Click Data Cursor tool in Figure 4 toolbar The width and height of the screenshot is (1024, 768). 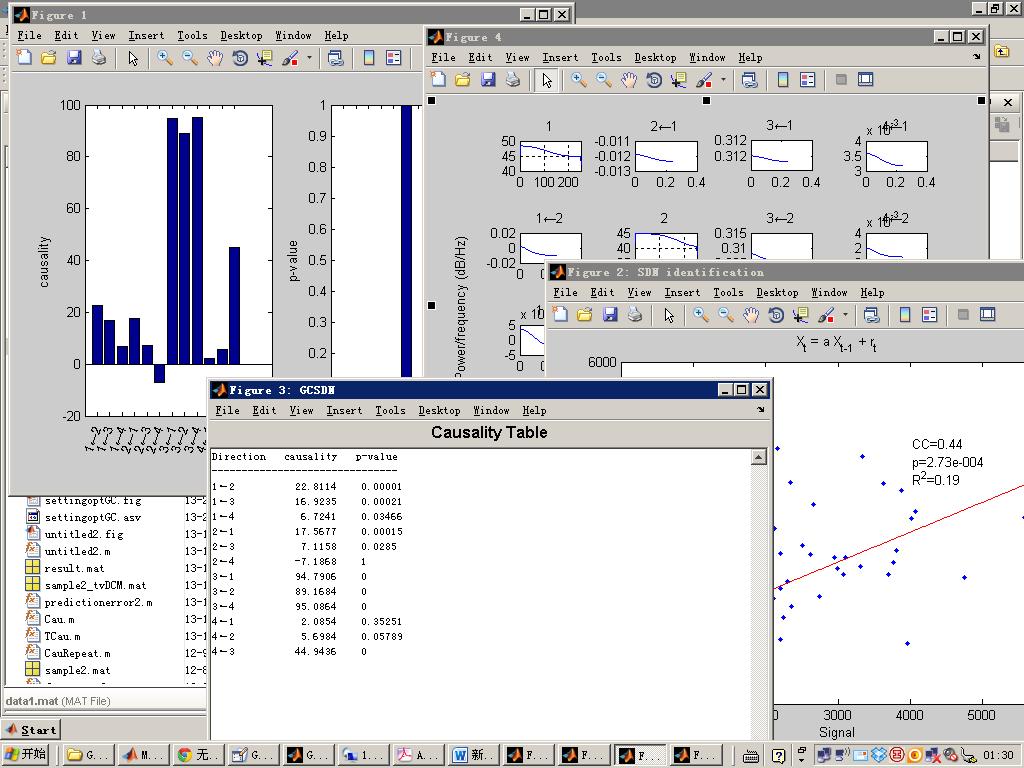[x=679, y=80]
